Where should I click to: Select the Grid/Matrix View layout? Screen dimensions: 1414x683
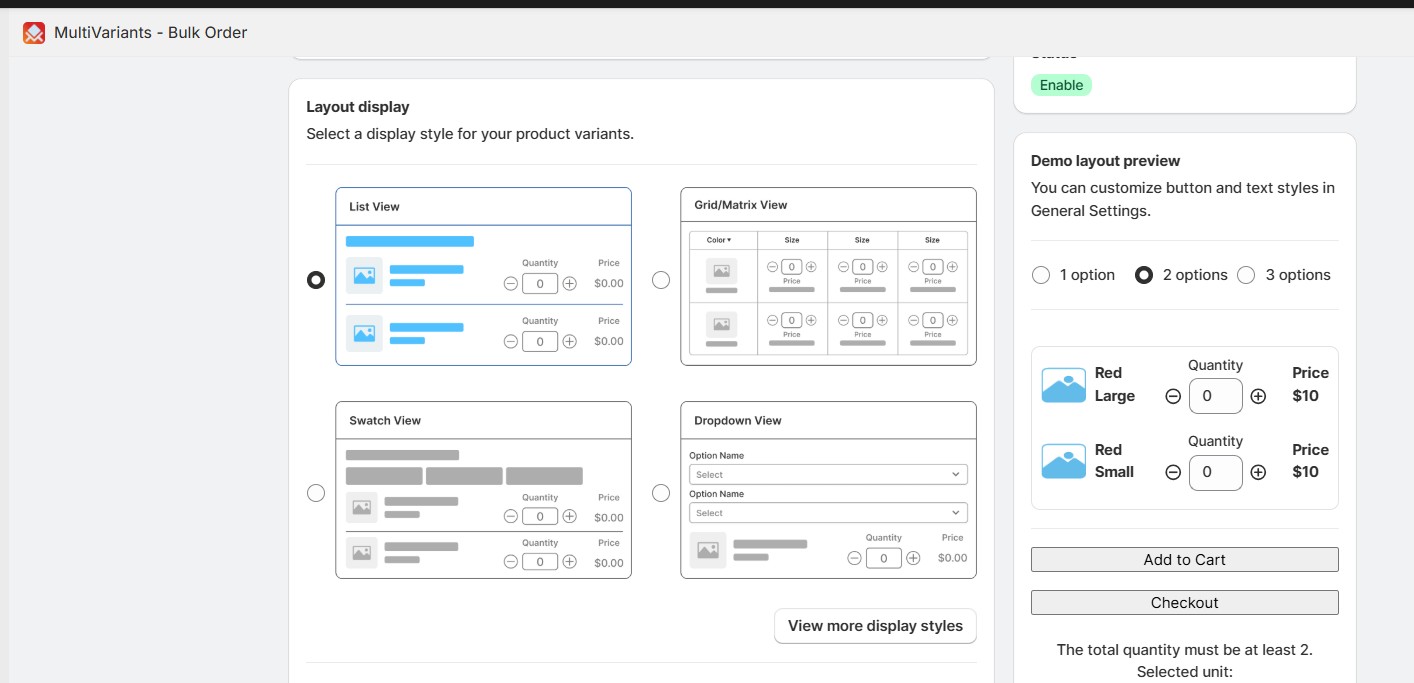pos(661,280)
